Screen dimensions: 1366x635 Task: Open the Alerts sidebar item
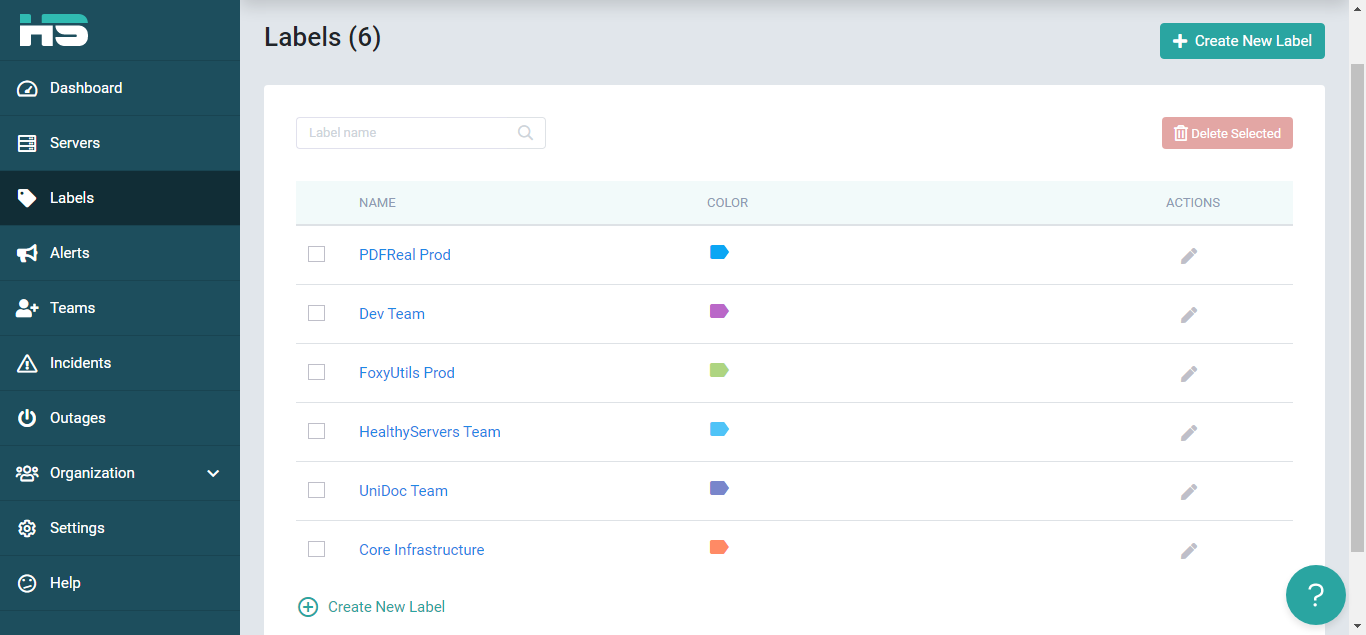click(120, 253)
